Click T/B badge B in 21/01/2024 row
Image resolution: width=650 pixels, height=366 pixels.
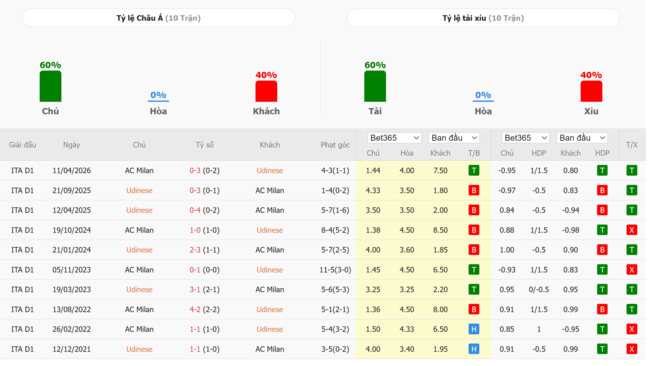pos(474,250)
